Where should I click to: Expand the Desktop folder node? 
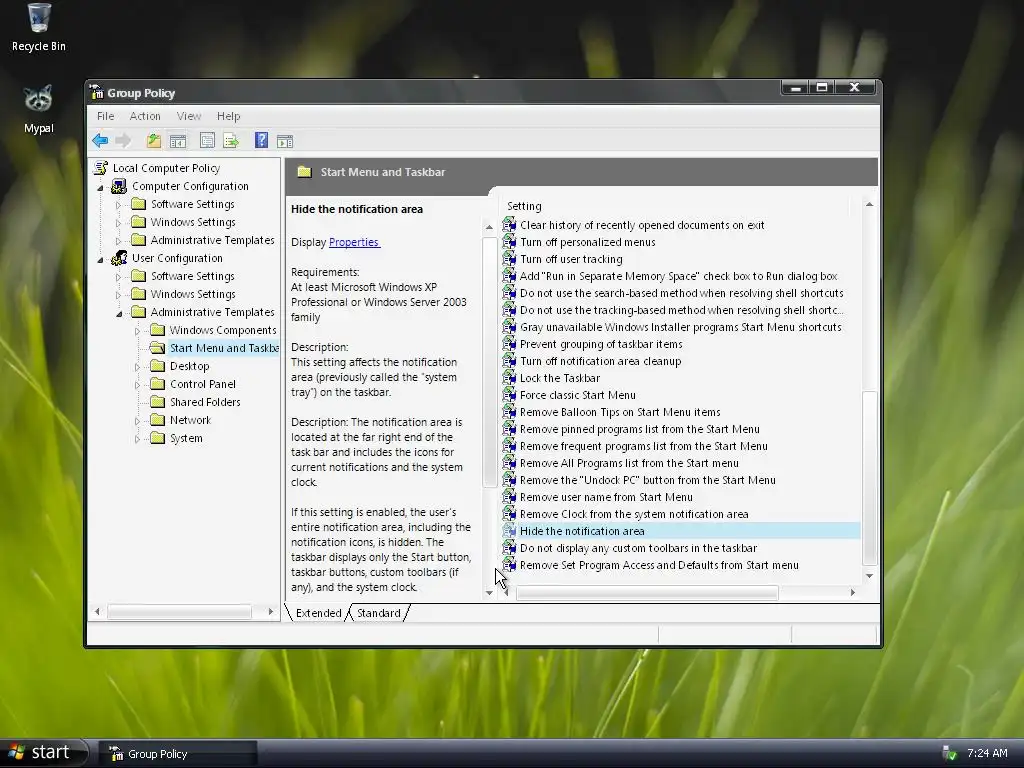pyautogui.click(x=137, y=367)
